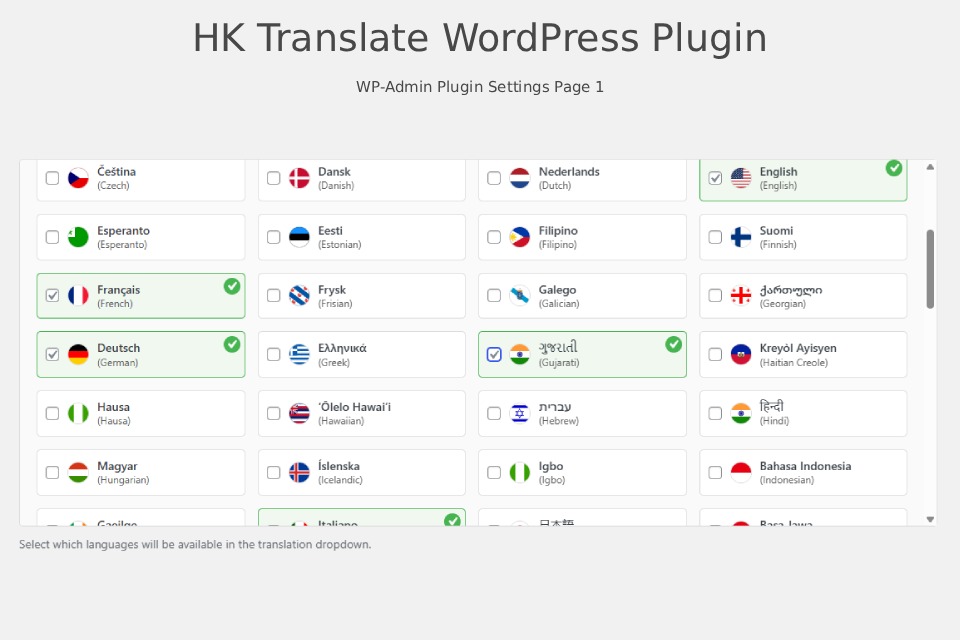The width and height of the screenshot is (960, 640).
Task: Click the Frisian flag icon
Action: coord(299,296)
